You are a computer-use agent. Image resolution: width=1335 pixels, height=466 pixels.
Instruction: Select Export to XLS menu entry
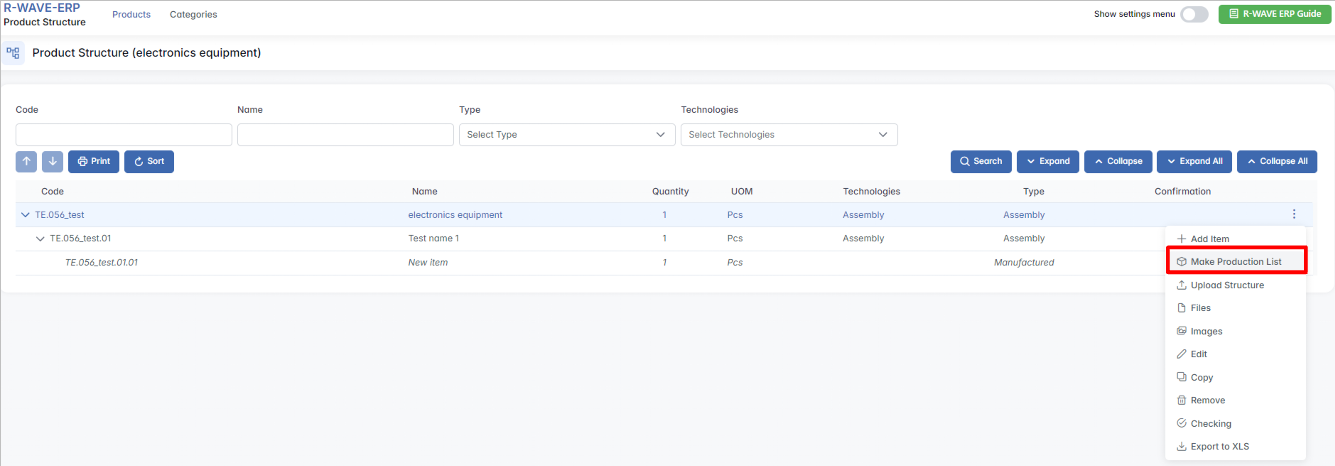click(1219, 447)
